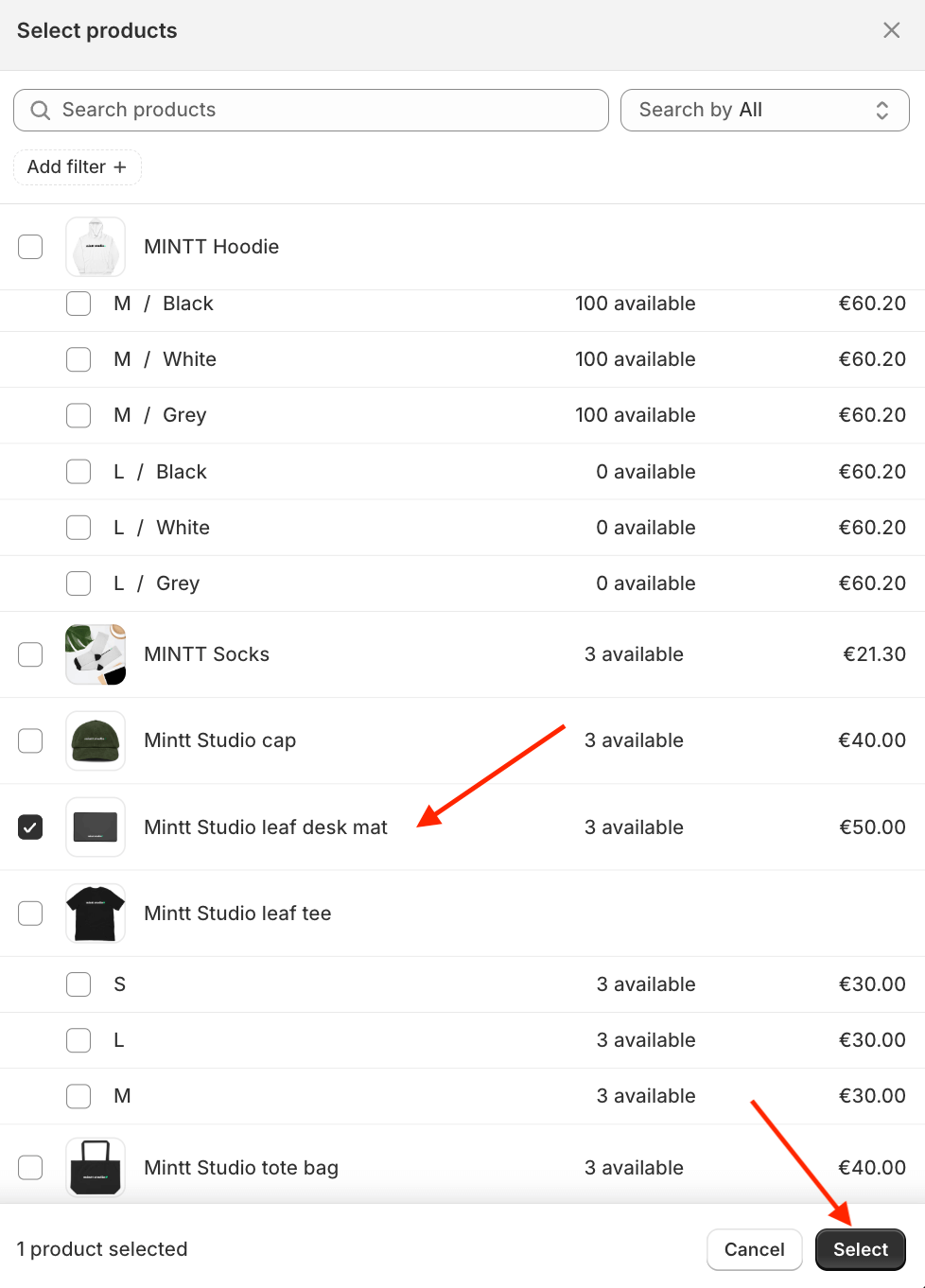Click the search magnifier icon

[39, 110]
